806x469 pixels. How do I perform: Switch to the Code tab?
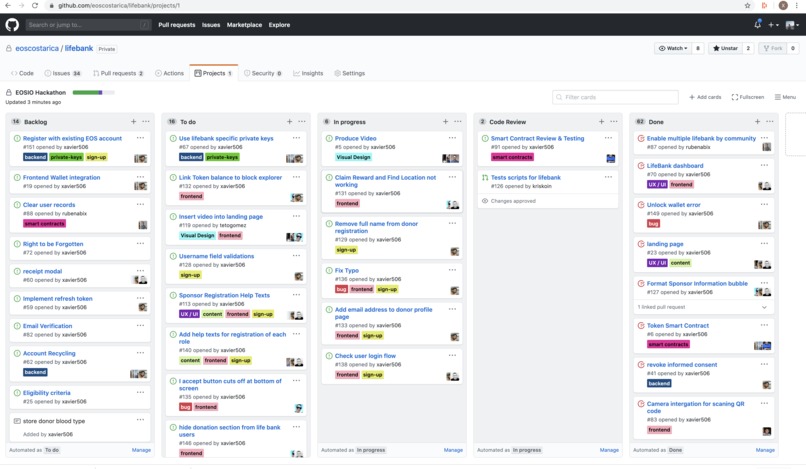pos(23,73)
